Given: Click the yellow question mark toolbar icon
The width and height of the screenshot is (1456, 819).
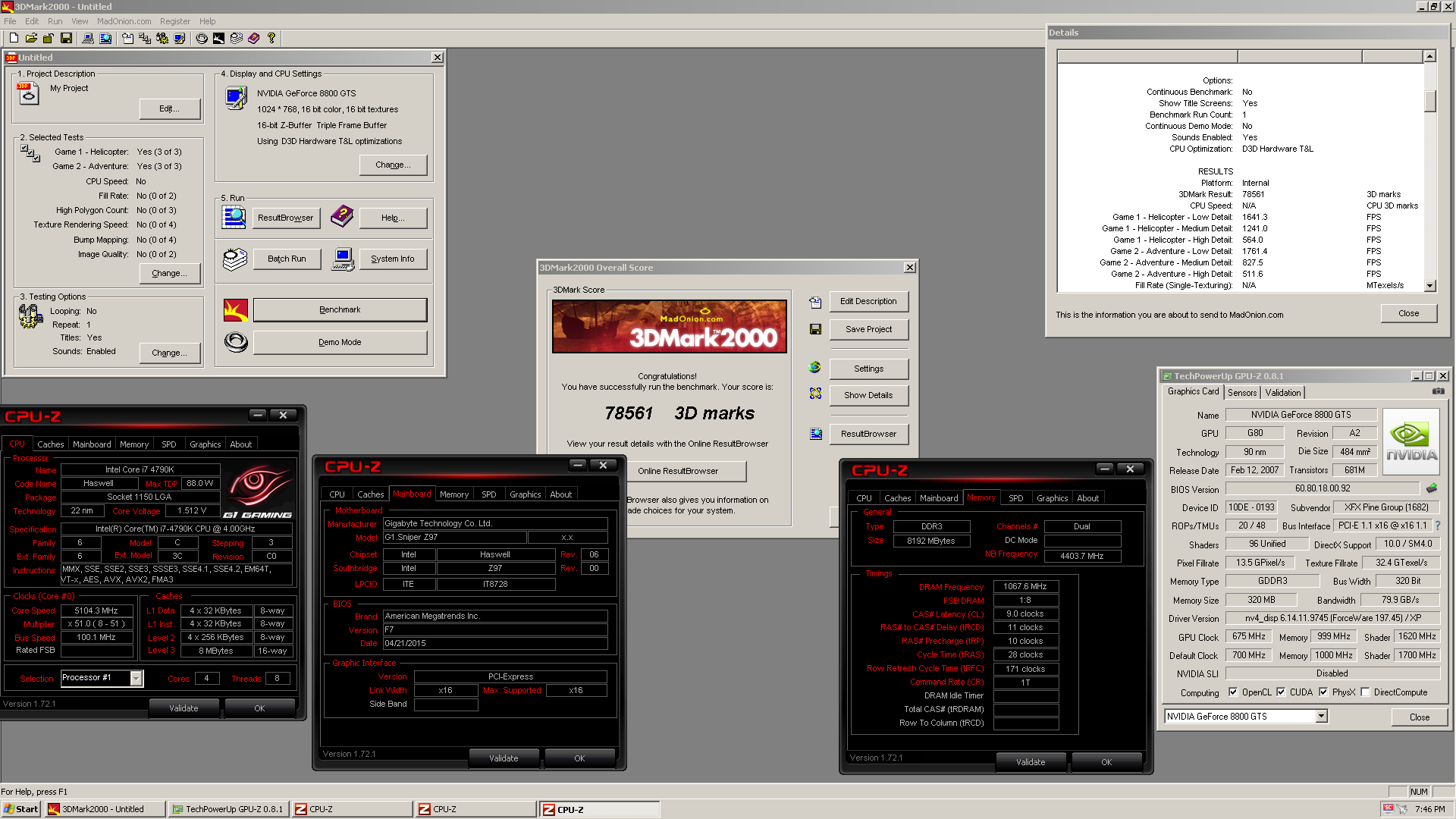Looking at the screenshot, I should tap(271, 38).
